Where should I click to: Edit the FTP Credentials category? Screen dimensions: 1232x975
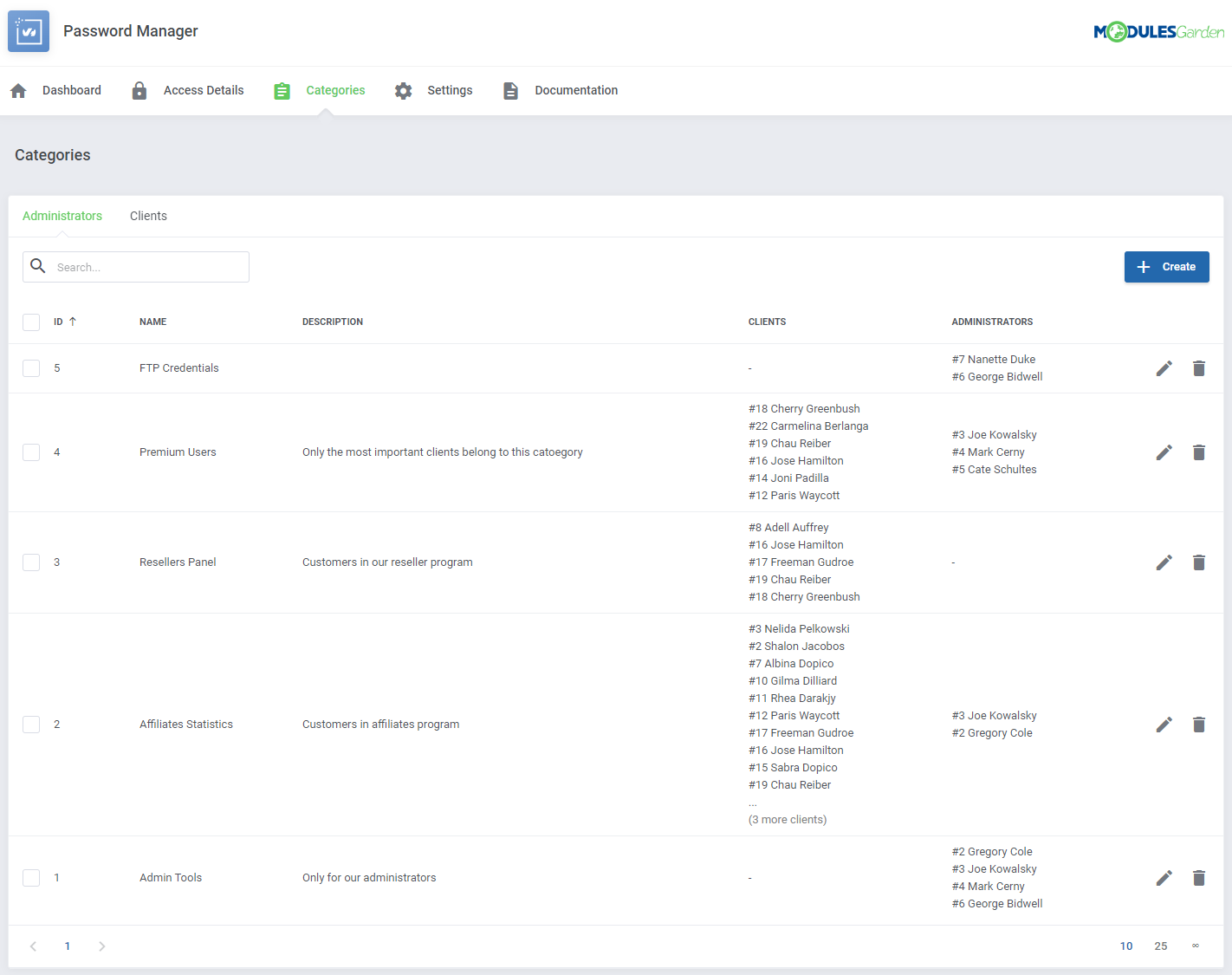pos(1164,368)
